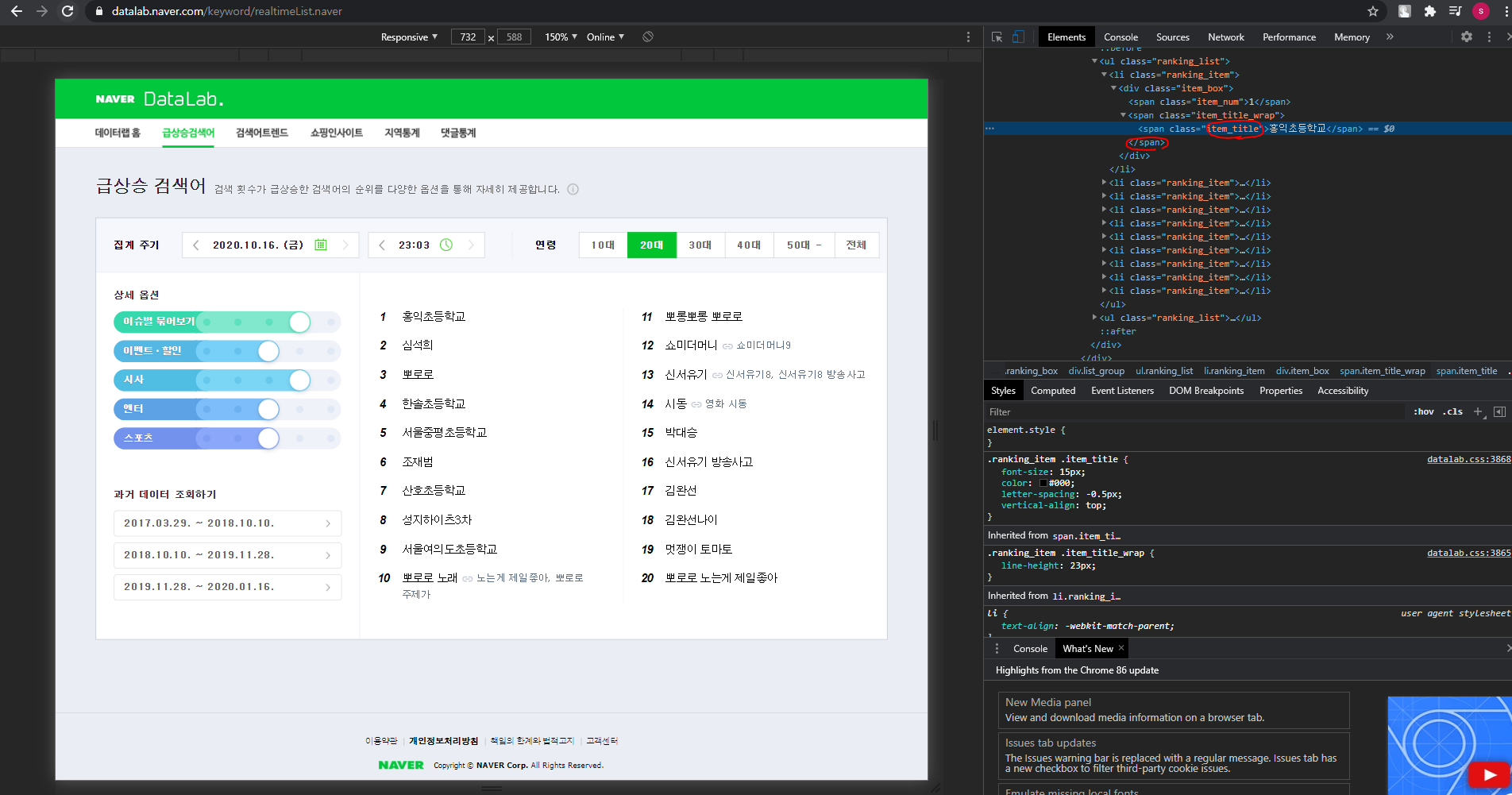Image resolution: width=1512 pixels, height=795 pixels.
Task: Go to previous time arrow
Action: (382, 245)
